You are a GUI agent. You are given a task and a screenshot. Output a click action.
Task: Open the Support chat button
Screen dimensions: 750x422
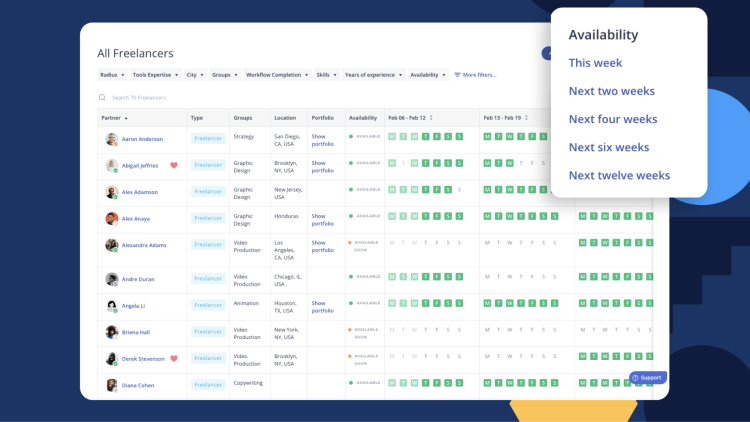[647, 378]
